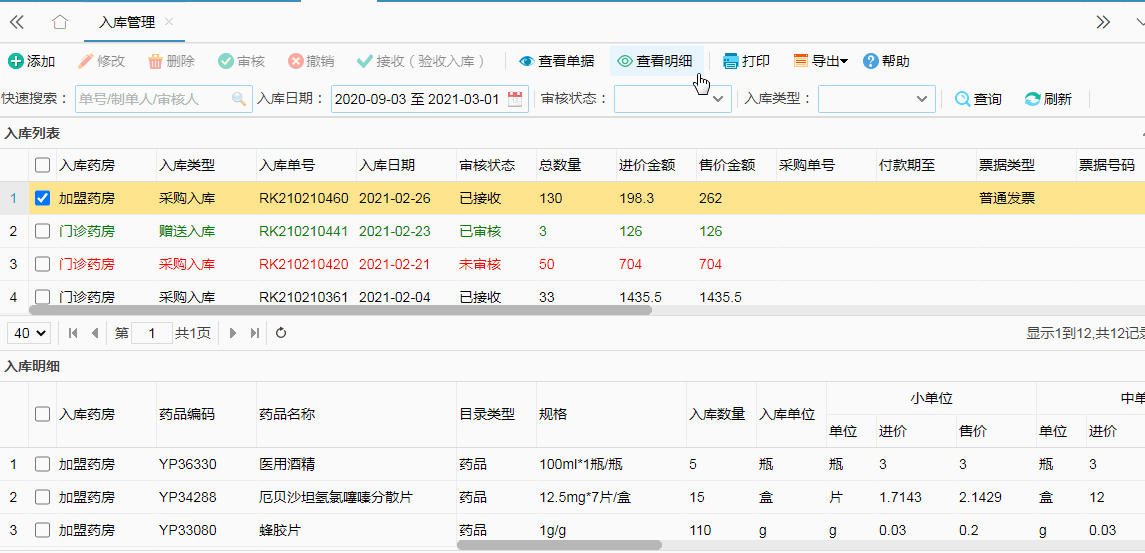Click drug code YP36330
The image size is (1145, 553).
(x=188, y=465)
